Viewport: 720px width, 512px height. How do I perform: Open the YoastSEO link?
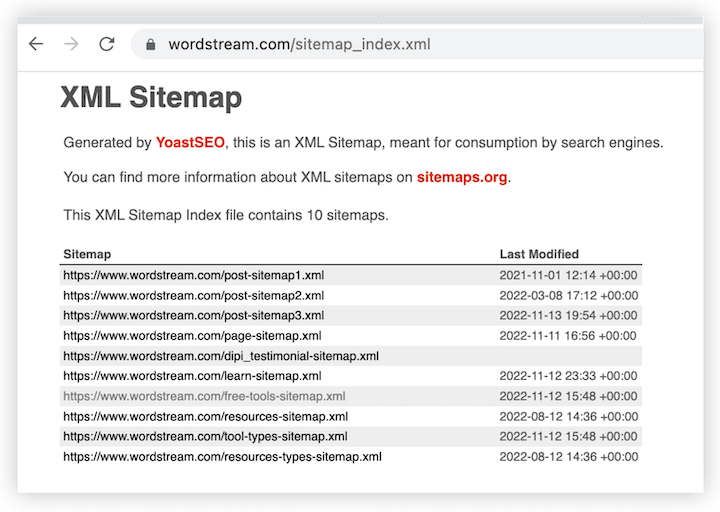pyautogui.click(x=190, y=143)
